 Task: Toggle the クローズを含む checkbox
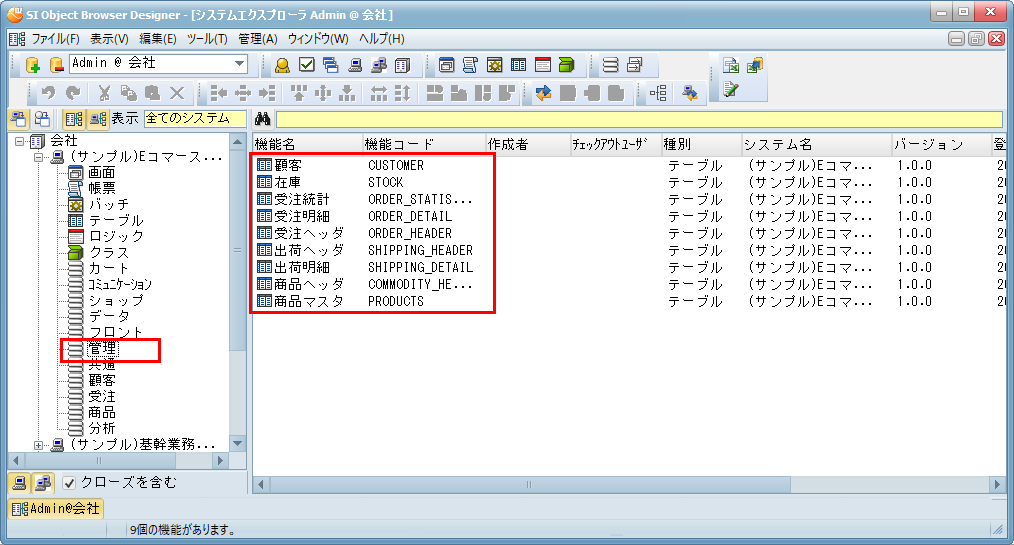69,483
